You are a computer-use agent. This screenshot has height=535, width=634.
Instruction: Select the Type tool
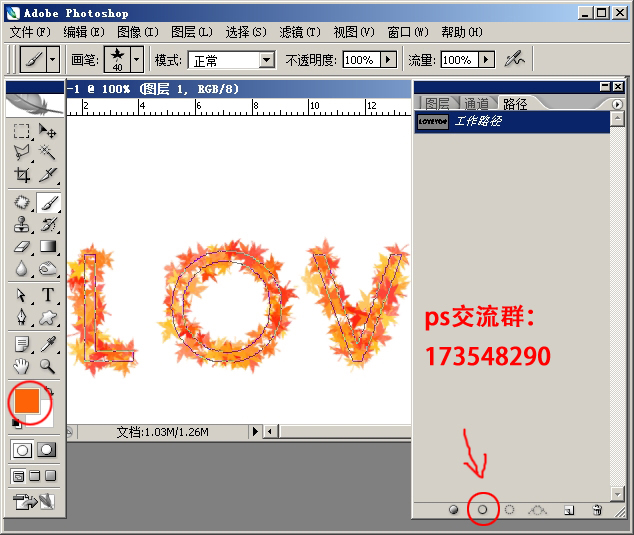[x=48, y=295]
